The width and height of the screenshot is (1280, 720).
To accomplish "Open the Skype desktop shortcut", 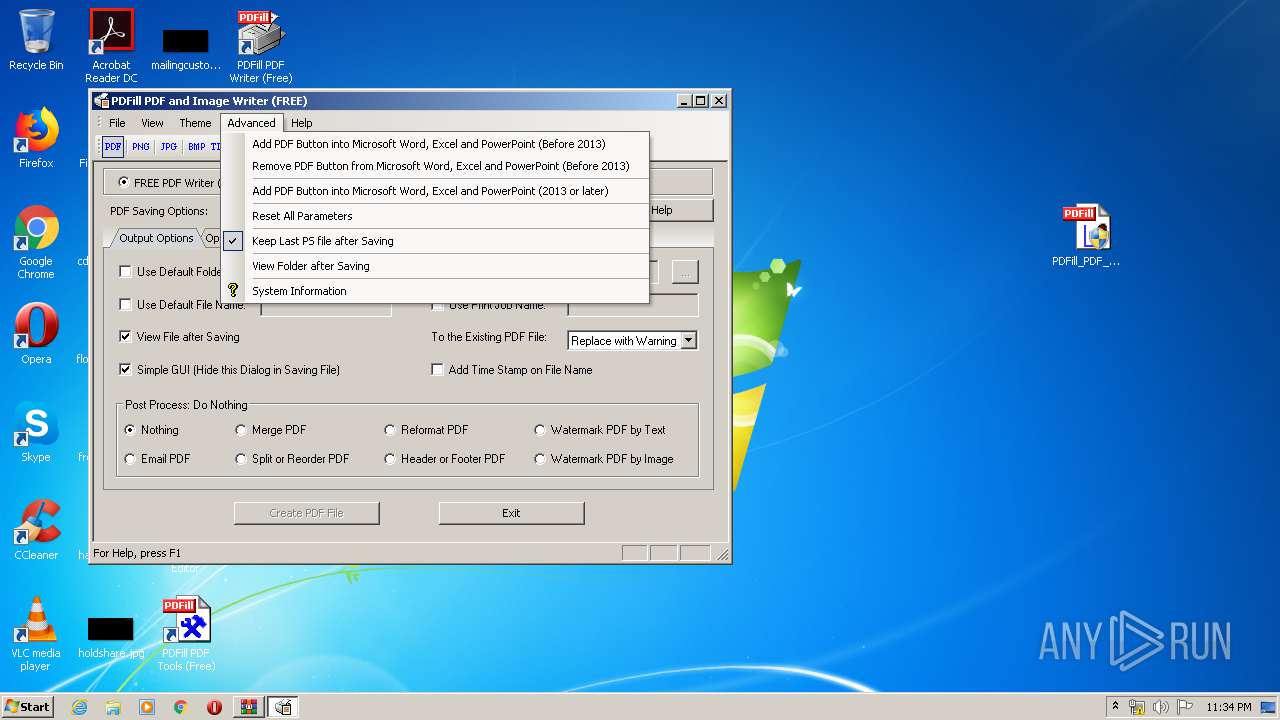I will (x=36, y=432).
